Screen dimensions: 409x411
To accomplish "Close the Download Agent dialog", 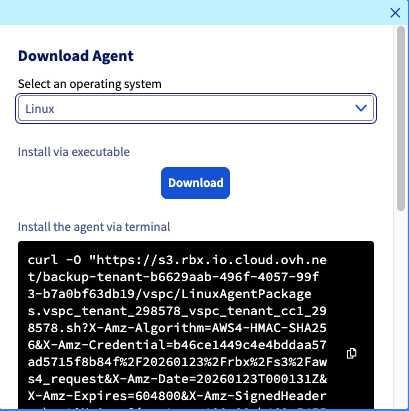I will pyautogui.click(x=395, y=13).
